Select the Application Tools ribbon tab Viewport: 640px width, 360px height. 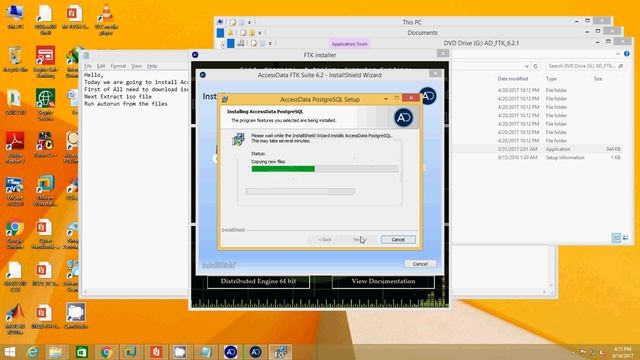[349, 44]
